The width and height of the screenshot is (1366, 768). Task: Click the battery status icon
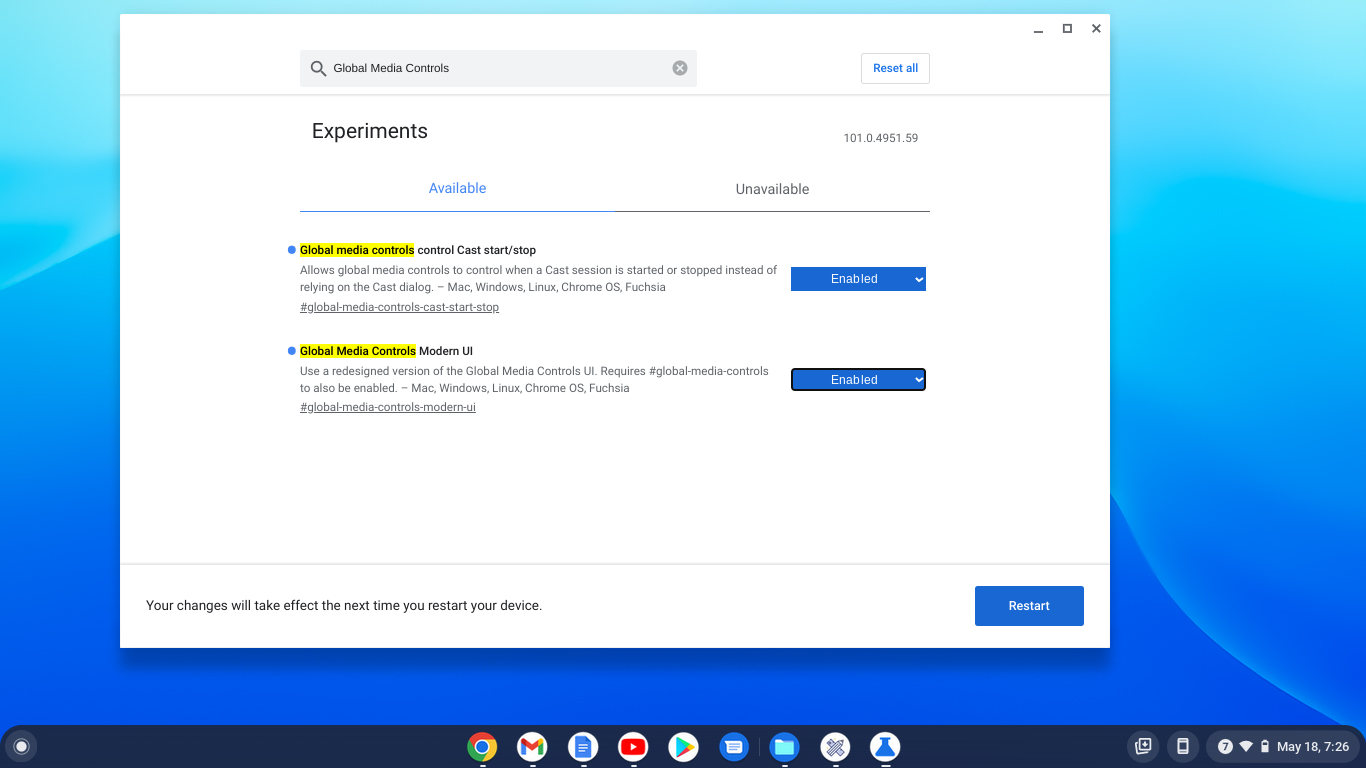[x=1265, y=746]
